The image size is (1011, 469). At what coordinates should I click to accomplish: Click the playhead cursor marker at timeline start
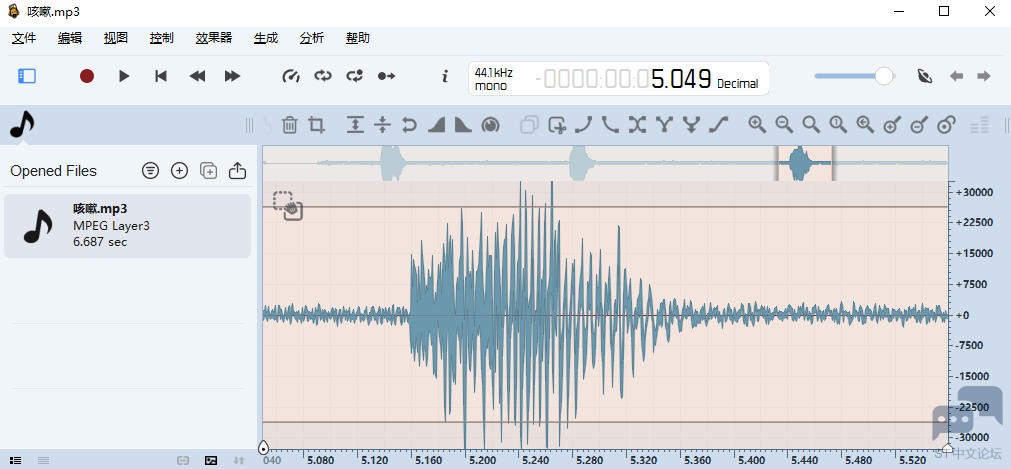[263, 448]
